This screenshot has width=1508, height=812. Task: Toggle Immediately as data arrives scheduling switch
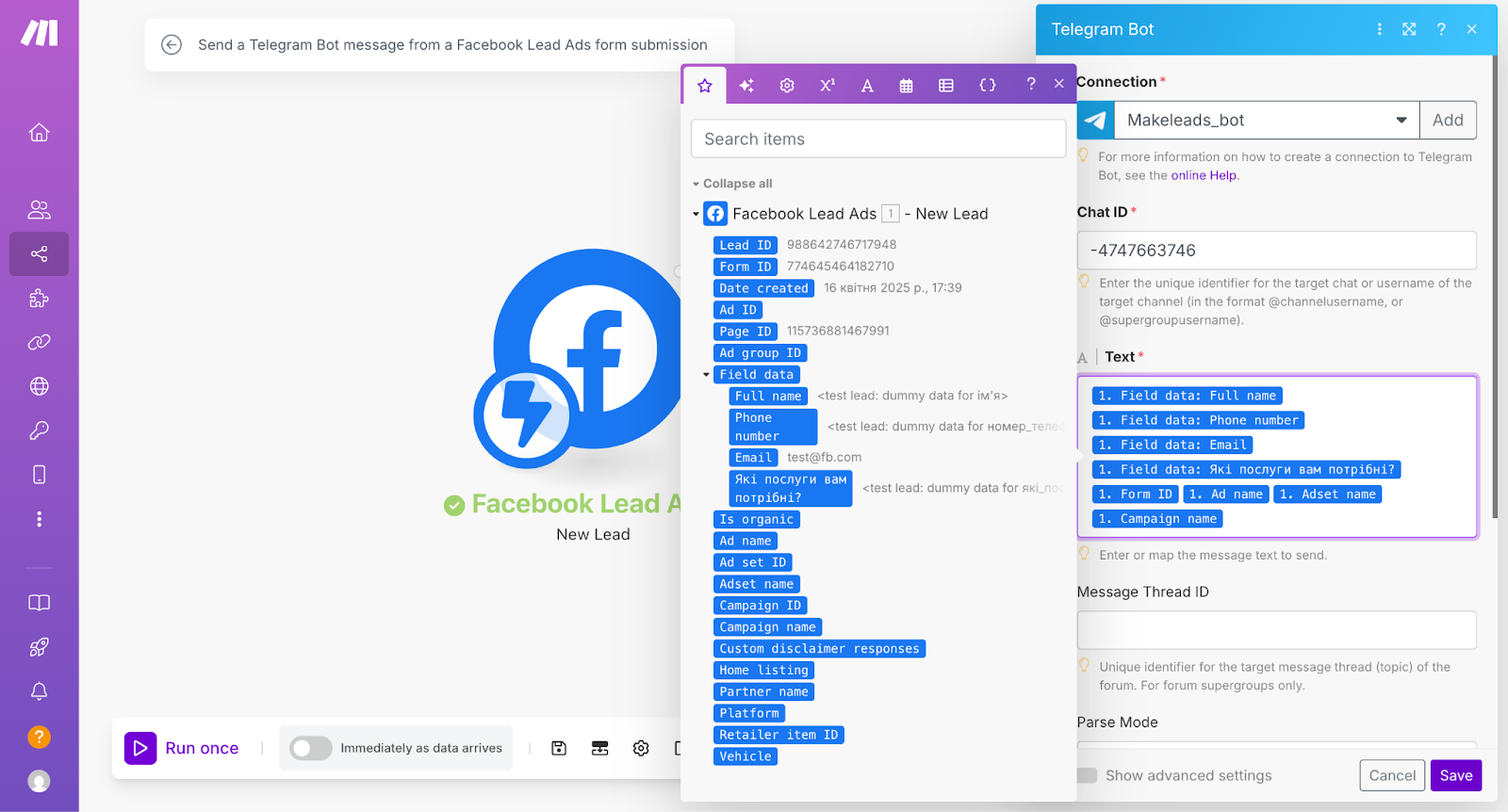point(311,748)
